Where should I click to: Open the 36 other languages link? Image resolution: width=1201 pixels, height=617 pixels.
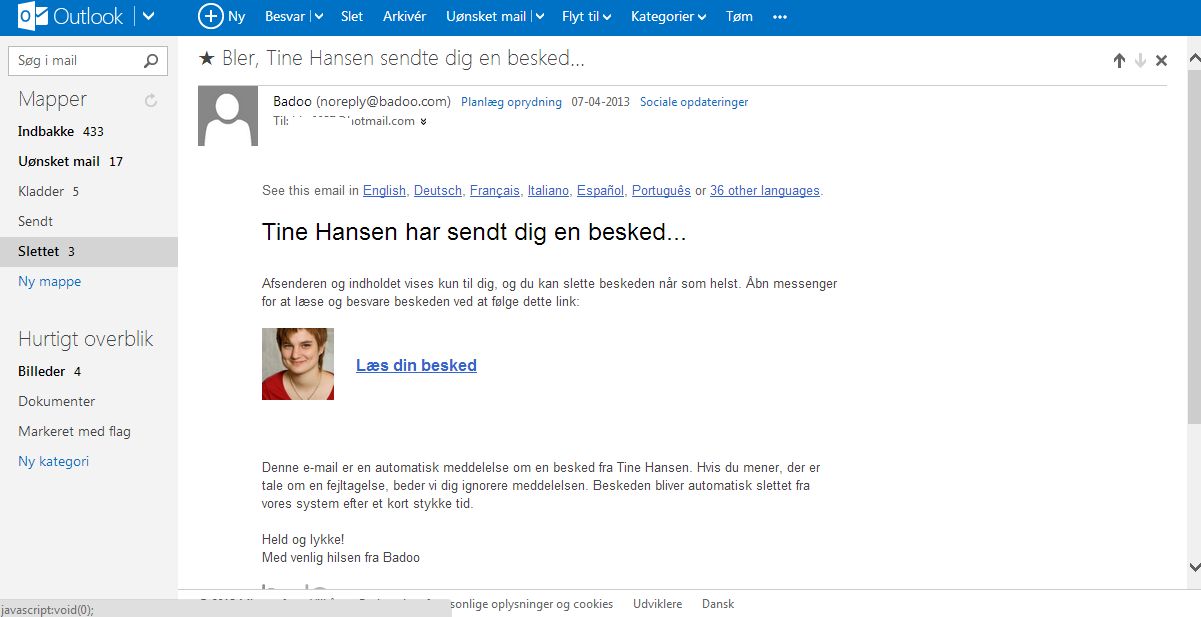[765, 190]
